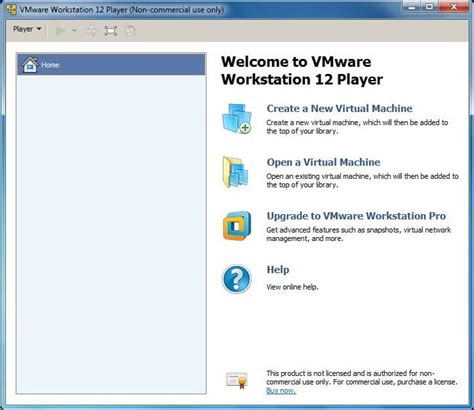Click Open a Virtual Machine link
This screenshot has width=474, height=410.
pyautogui.click(x=323, y=162)
